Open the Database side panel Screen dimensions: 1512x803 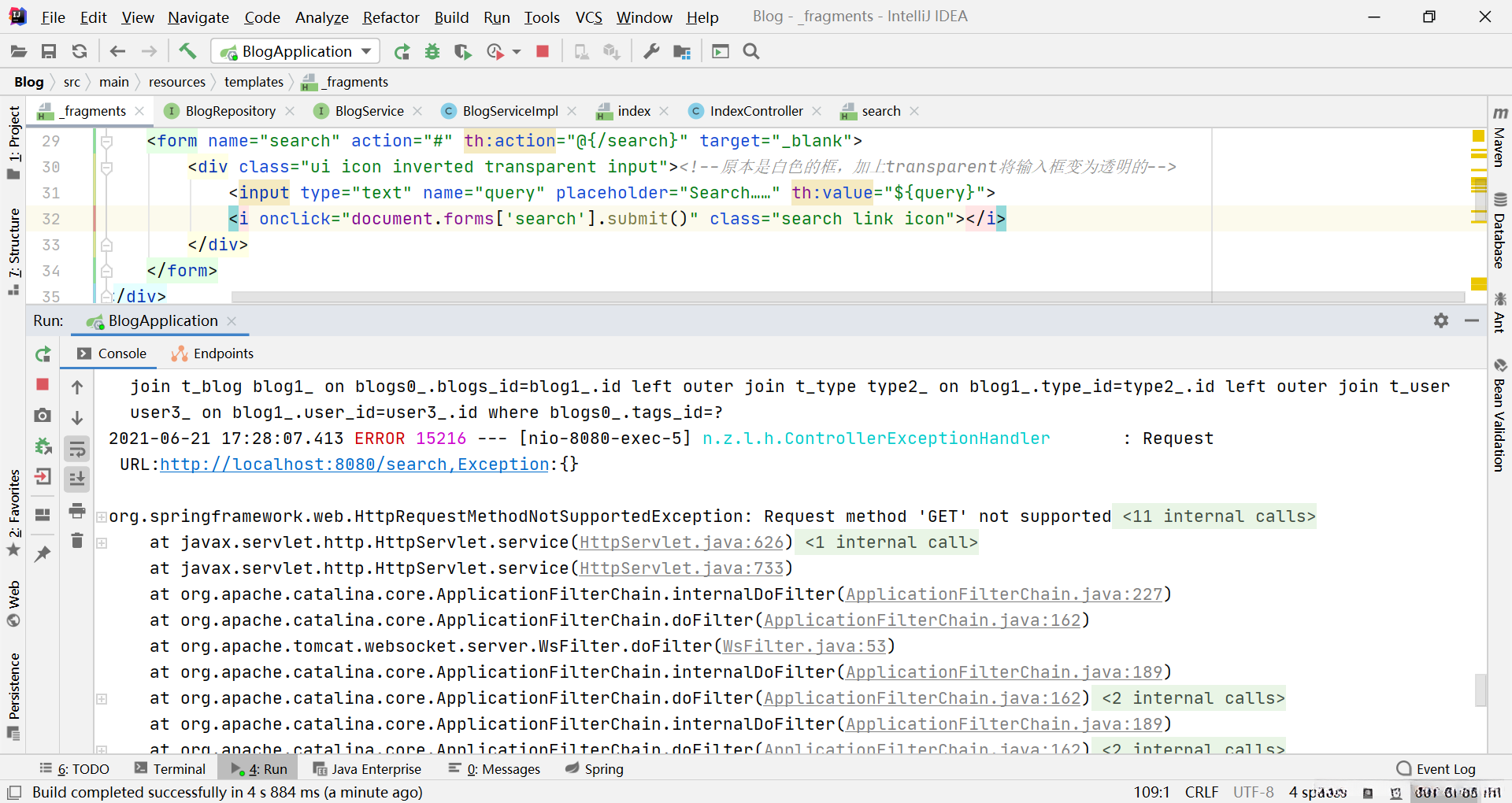coord(1500,230)
